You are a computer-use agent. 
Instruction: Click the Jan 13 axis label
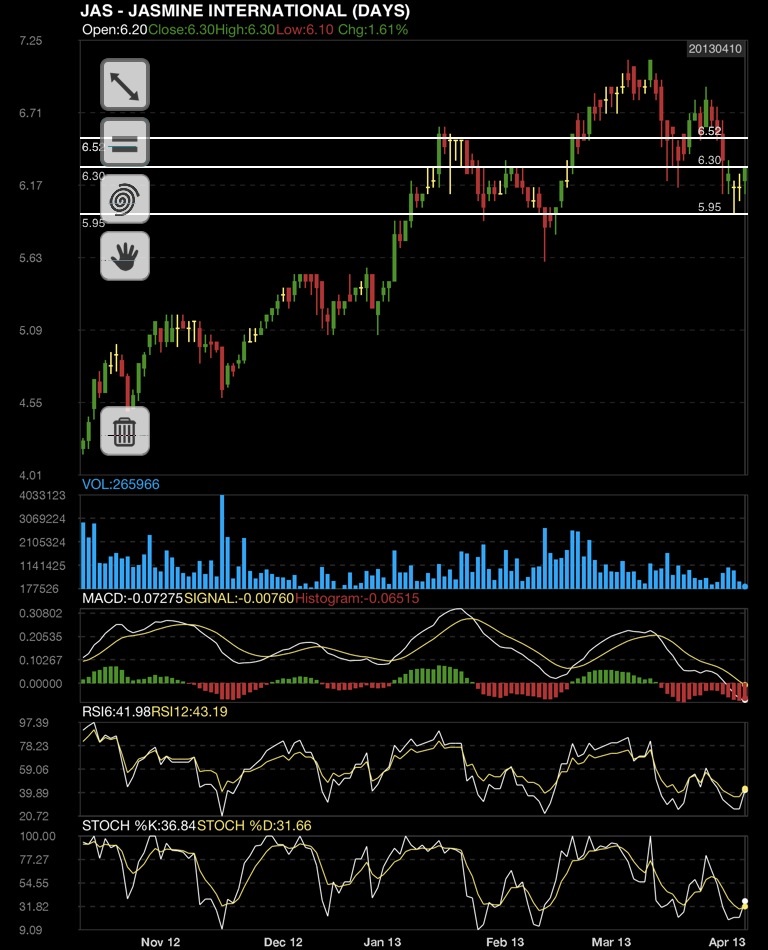pos(382,942)
